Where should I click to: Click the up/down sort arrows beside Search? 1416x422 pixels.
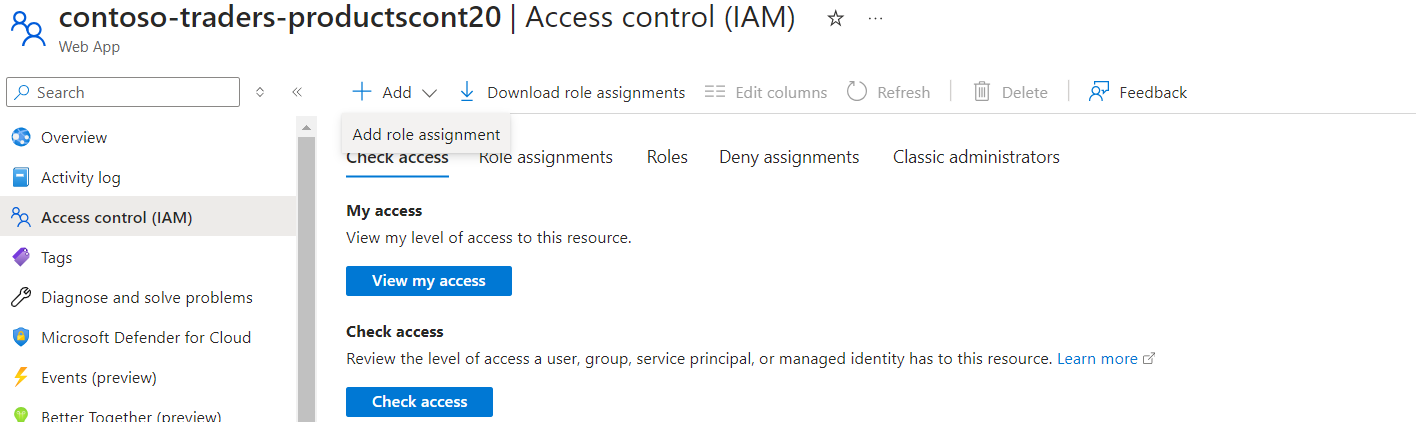260,92
